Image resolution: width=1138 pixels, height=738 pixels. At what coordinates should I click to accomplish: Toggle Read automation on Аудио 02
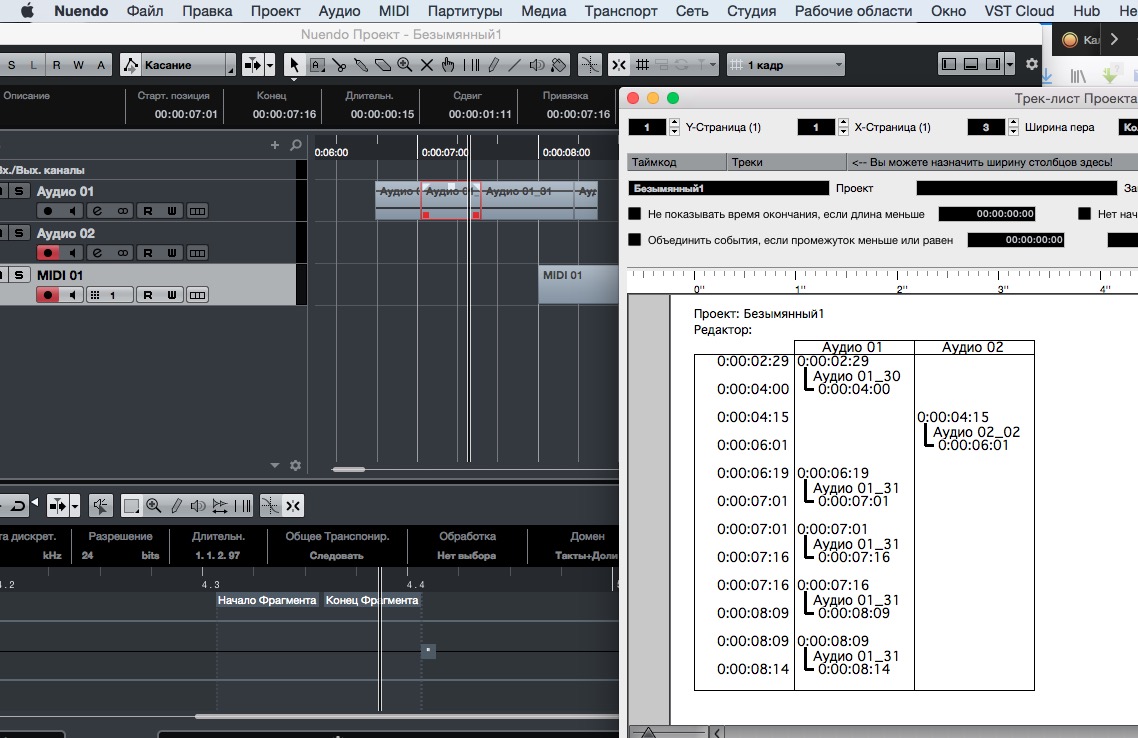coord(147,253)
